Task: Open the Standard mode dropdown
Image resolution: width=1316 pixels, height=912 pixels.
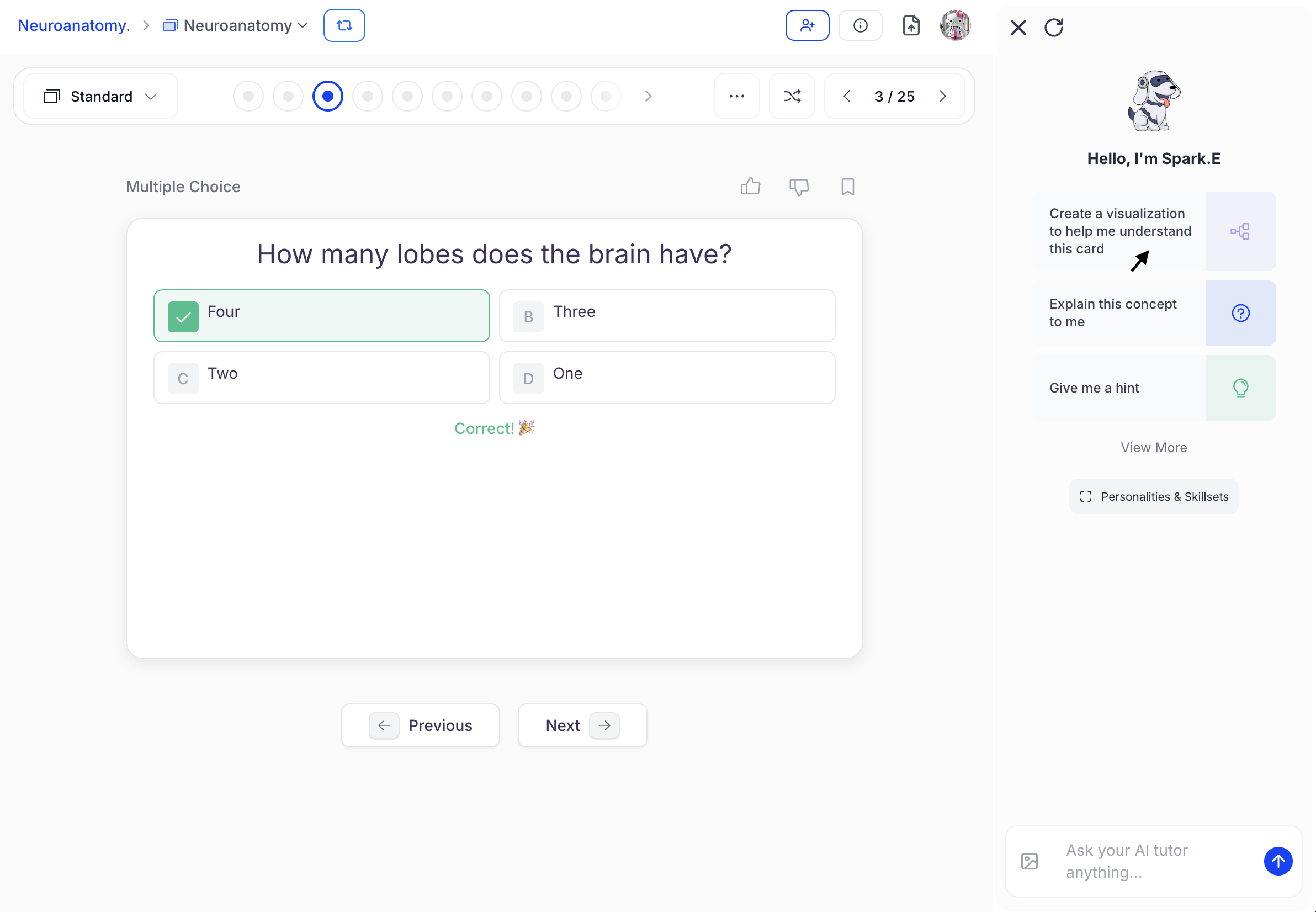Action: (x=100, y=96)
